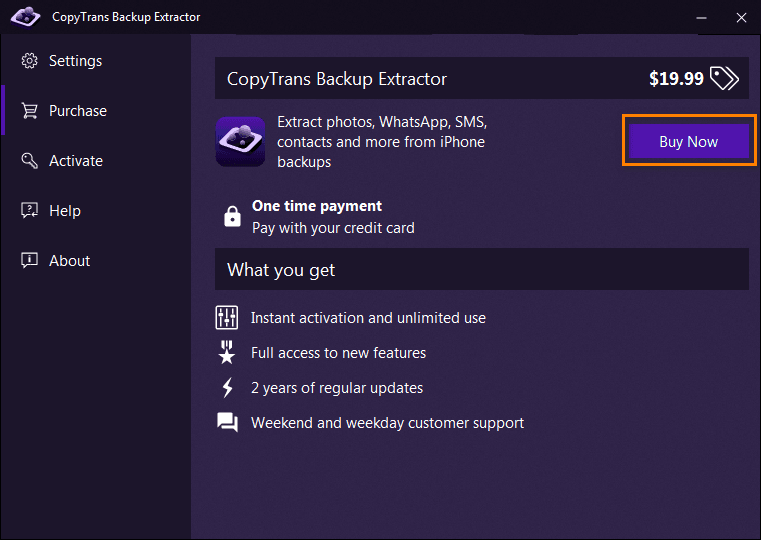The image size is (761, 540).
Task: Select the Purchase menu item
Action: click(x=96, y=111)
